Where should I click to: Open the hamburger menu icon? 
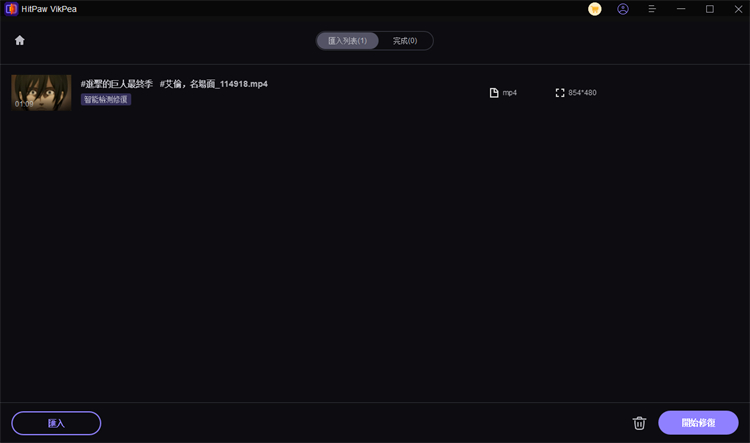(652, 9)
